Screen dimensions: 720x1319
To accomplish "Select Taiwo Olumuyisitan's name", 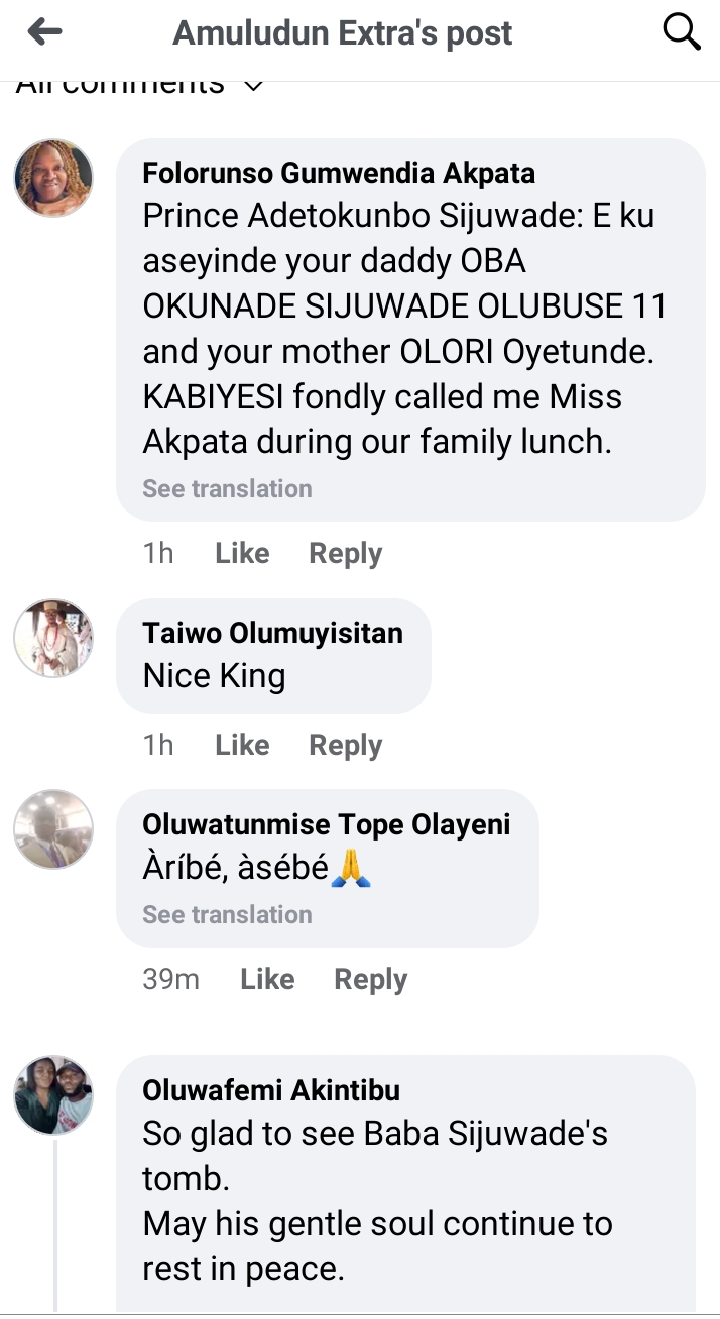I will click(x=272, y=633).
